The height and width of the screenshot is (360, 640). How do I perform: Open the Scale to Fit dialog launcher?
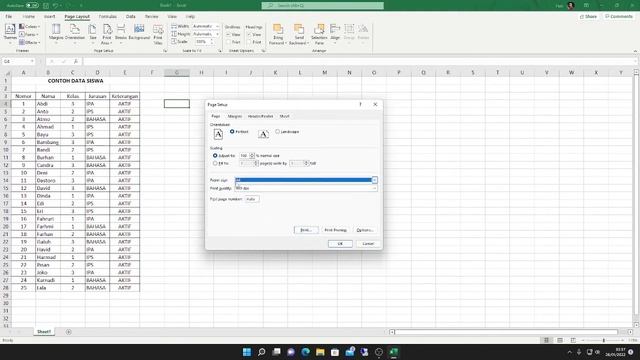(220, 51)
